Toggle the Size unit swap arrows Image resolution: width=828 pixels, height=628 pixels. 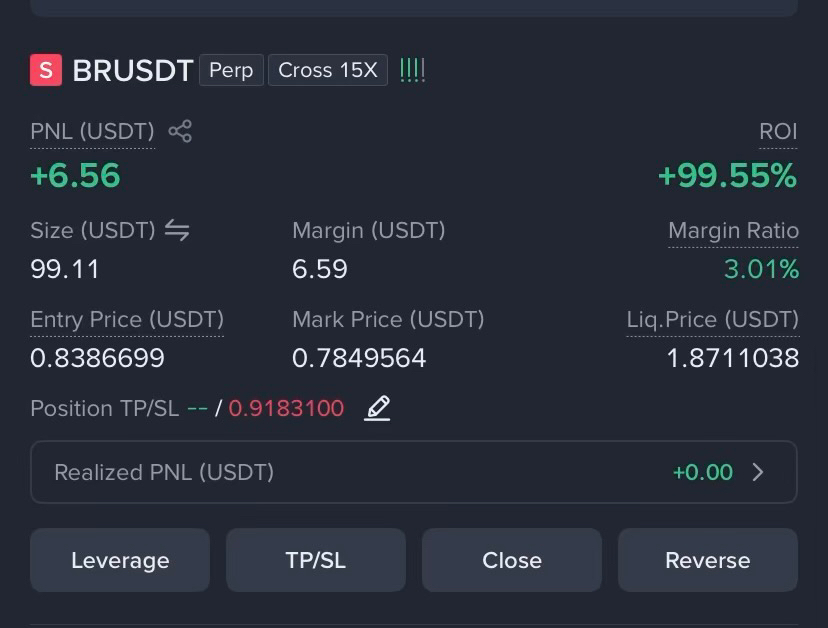pos(177,230)
